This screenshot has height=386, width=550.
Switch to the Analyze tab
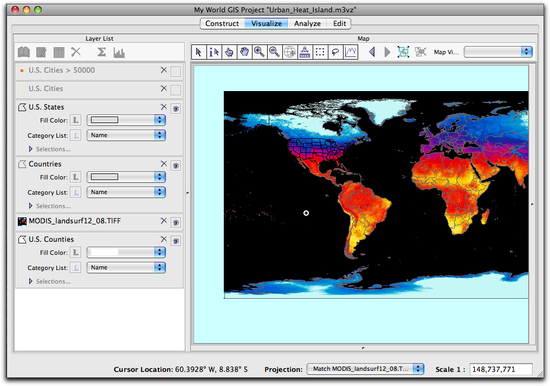pyautogui.click(x=307, y=24)
